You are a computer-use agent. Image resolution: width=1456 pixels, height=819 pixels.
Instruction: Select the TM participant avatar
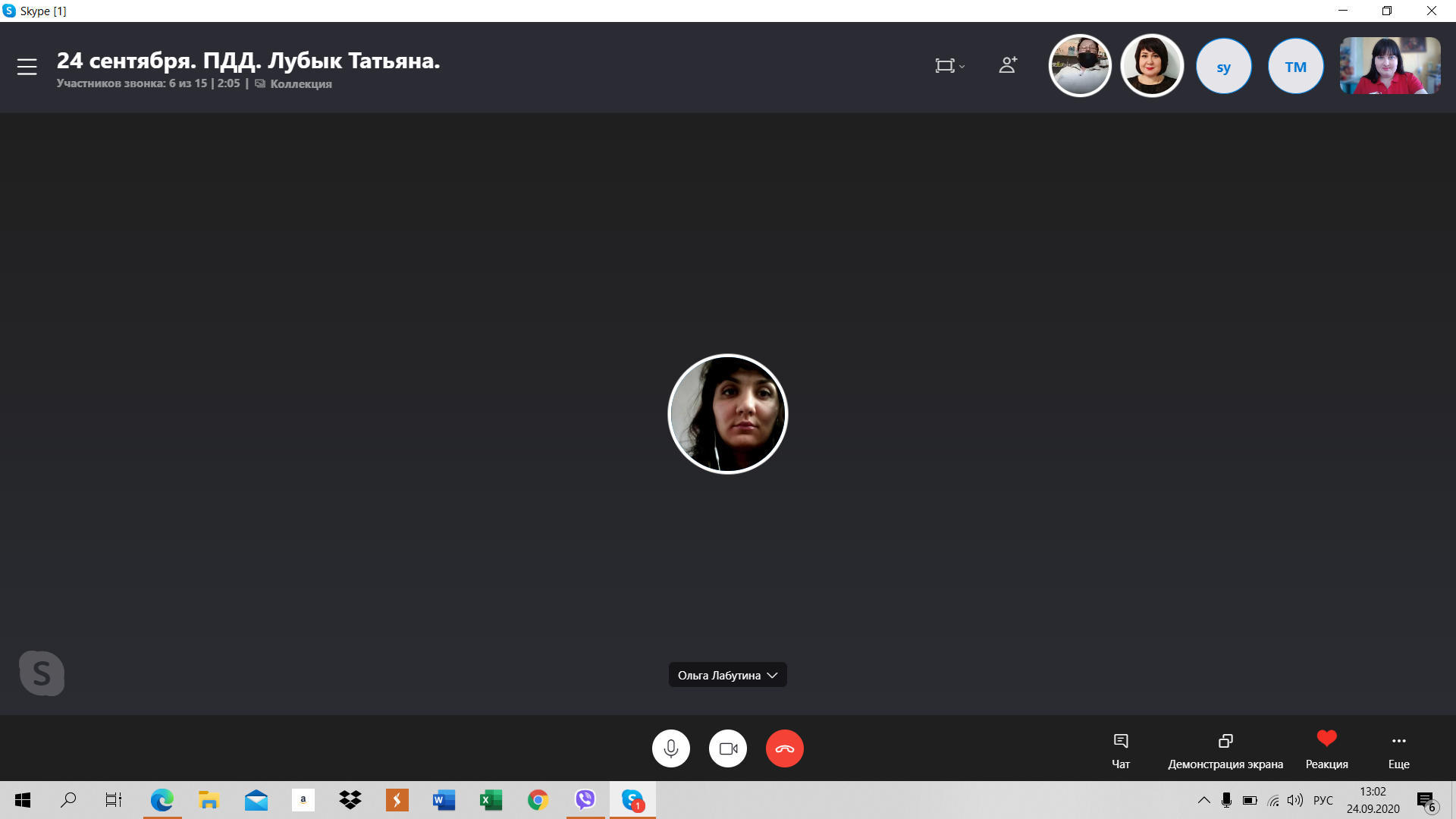pos(1295,67)
